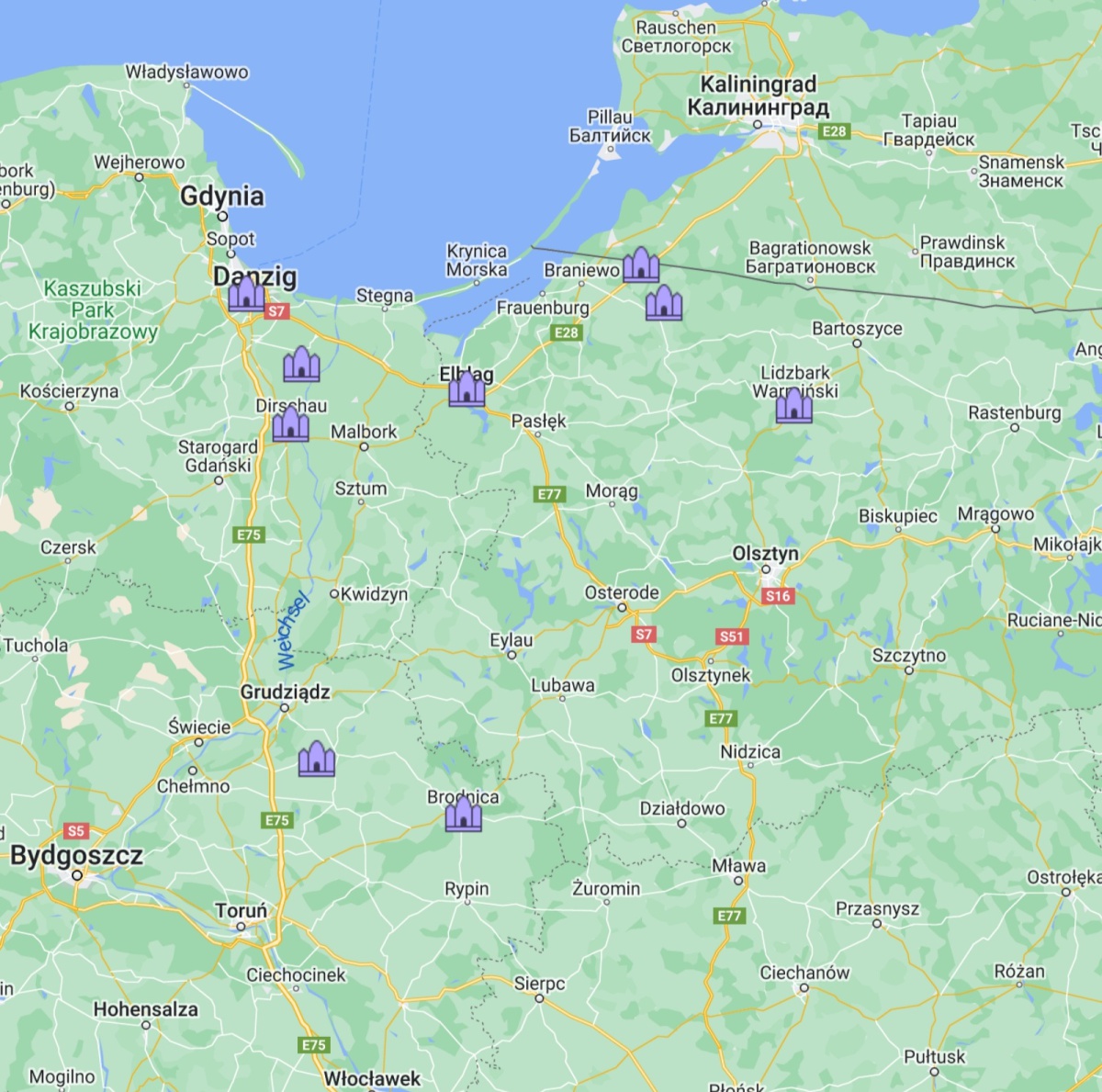Open castle marker east of Braniewo
This screenshot has width=1102, height=1092.
tap(641, 265)
